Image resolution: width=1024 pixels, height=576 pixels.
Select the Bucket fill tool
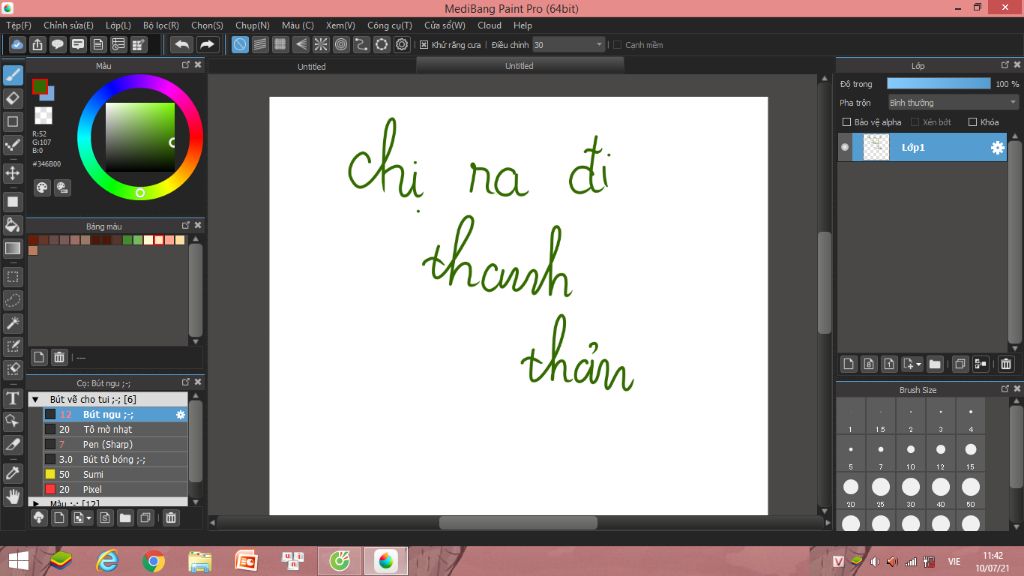pyautogui.click(x=12, y=225)
